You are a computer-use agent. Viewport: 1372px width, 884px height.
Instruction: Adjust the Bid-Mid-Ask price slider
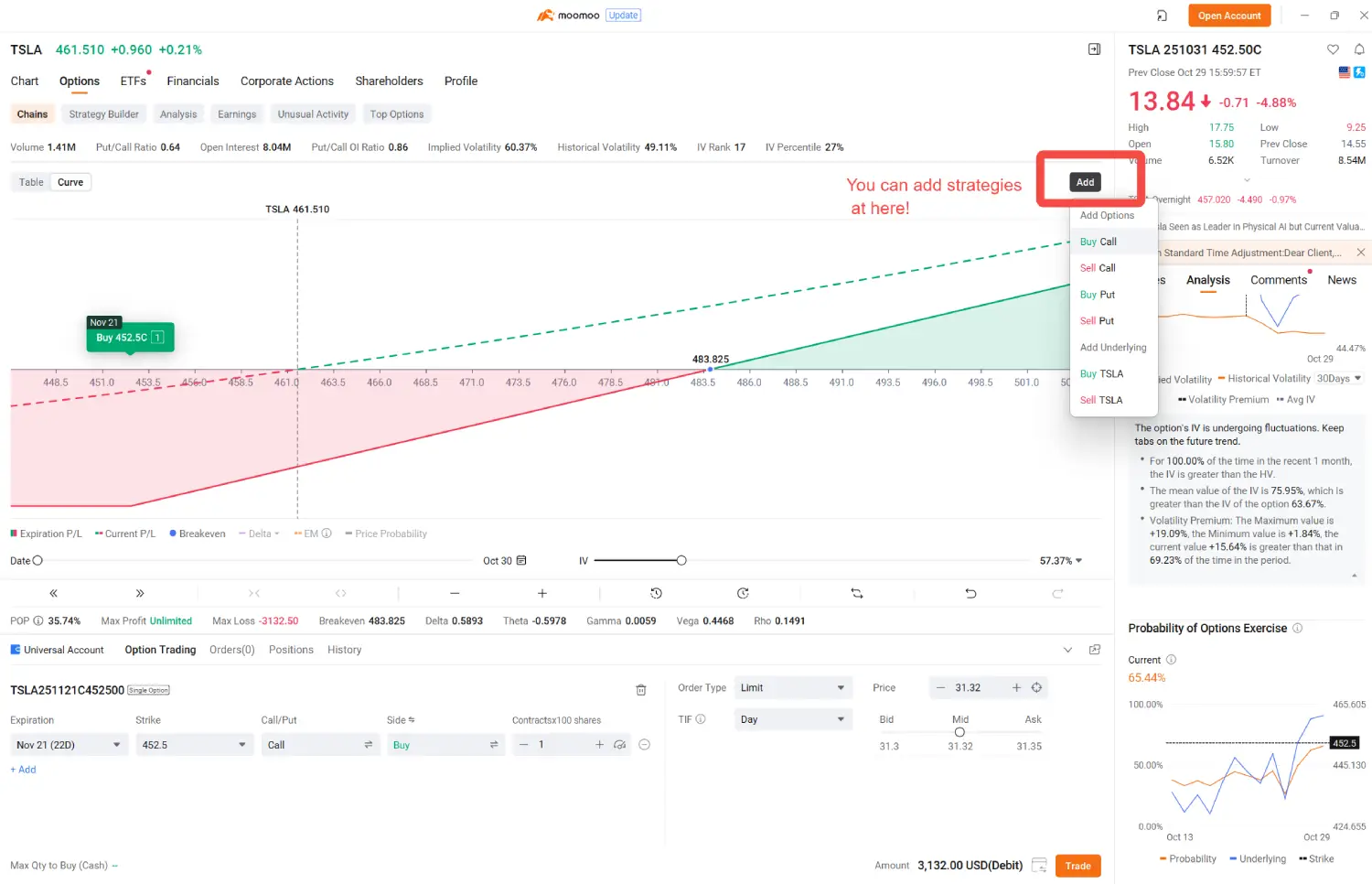tap(959, 732)
